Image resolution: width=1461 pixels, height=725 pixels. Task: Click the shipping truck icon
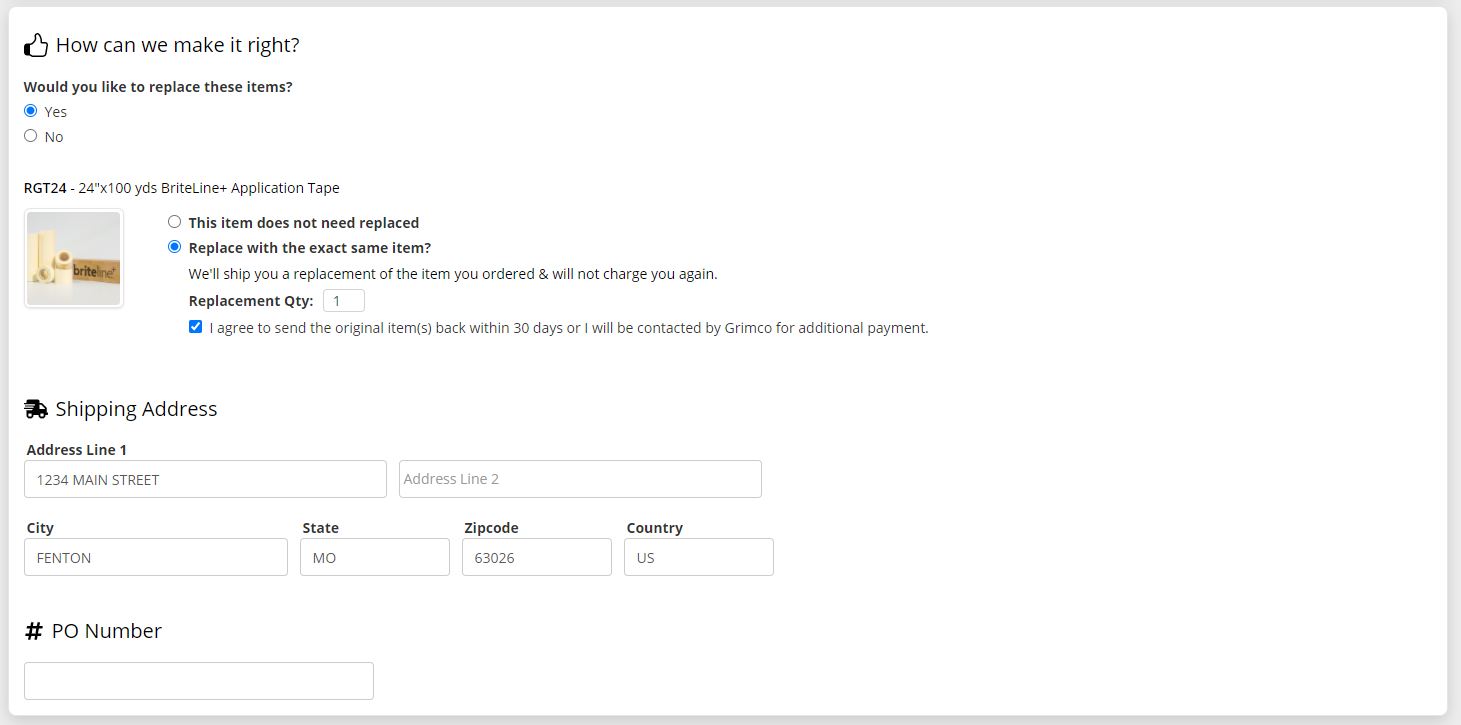click(36, 409)
